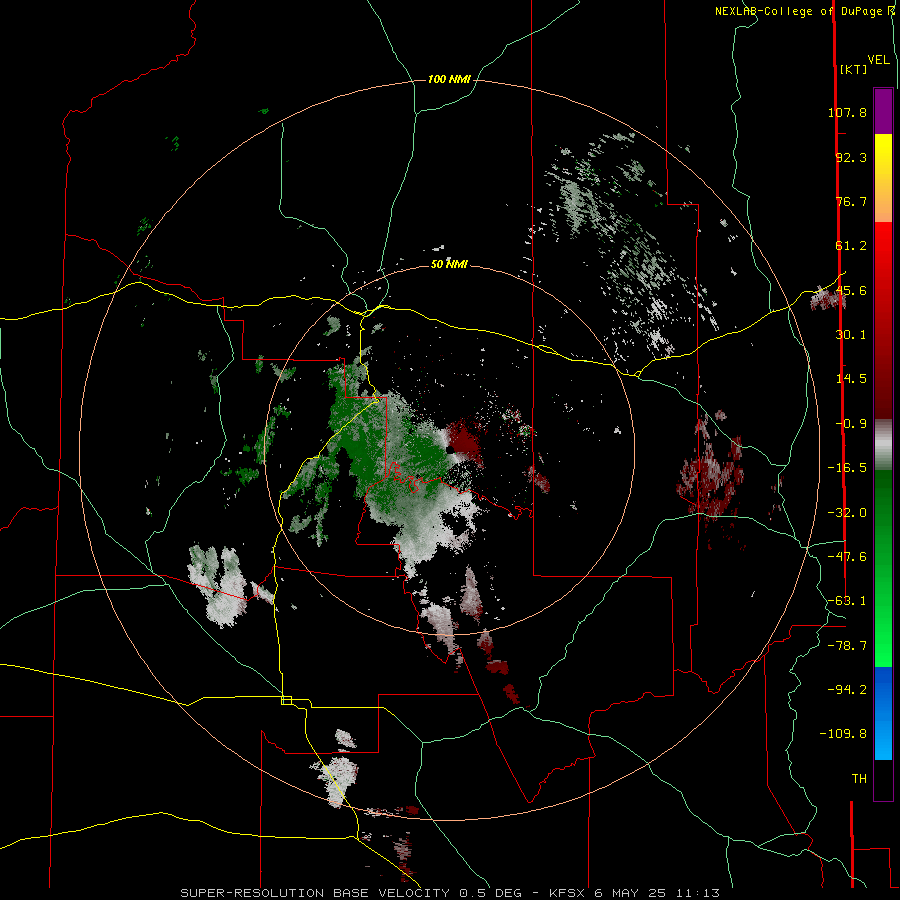Image resolution: width=900 pixels, height=900 pixels.
Task: Click the -109.8 scale value
Action: tap(843, 734)
